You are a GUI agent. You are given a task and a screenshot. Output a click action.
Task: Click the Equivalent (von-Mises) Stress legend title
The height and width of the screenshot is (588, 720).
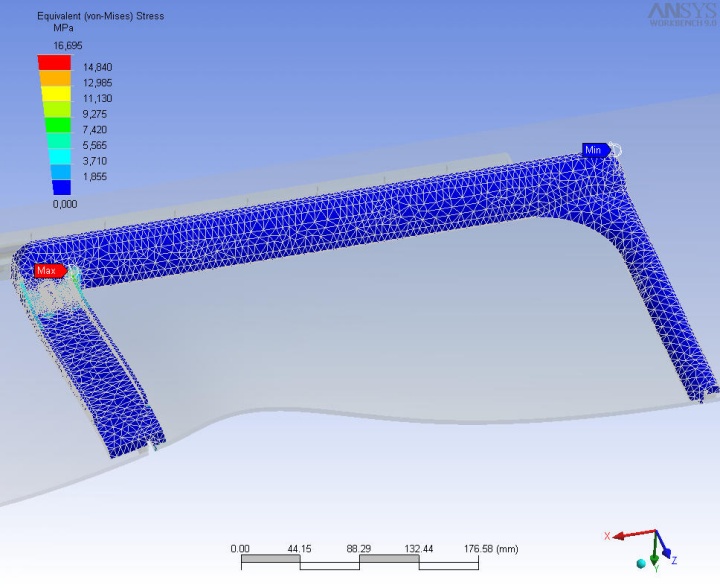click(x=100, y=17)
